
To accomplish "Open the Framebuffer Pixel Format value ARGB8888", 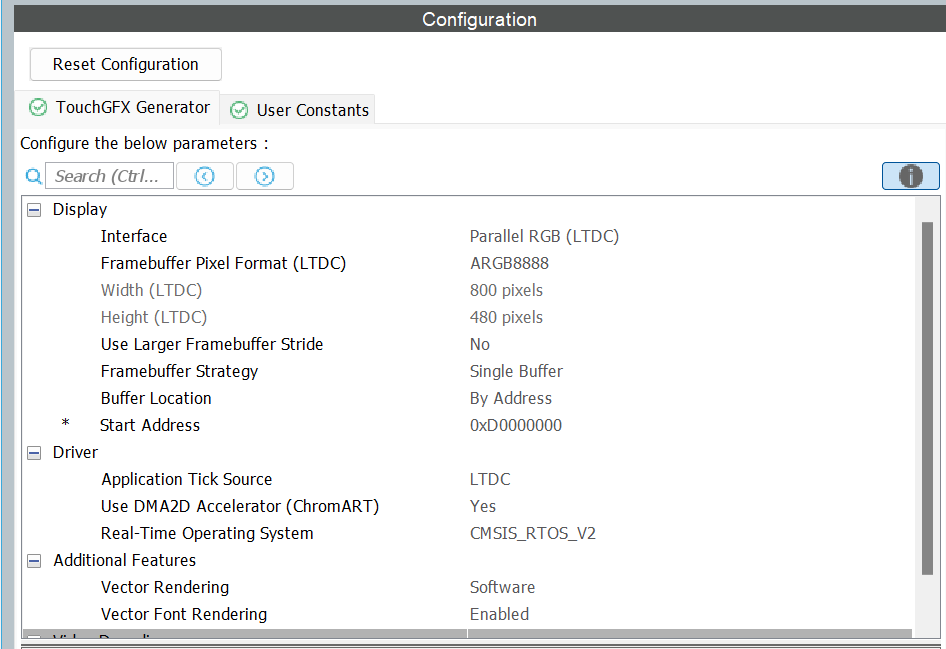I will (x=509, y=264).
